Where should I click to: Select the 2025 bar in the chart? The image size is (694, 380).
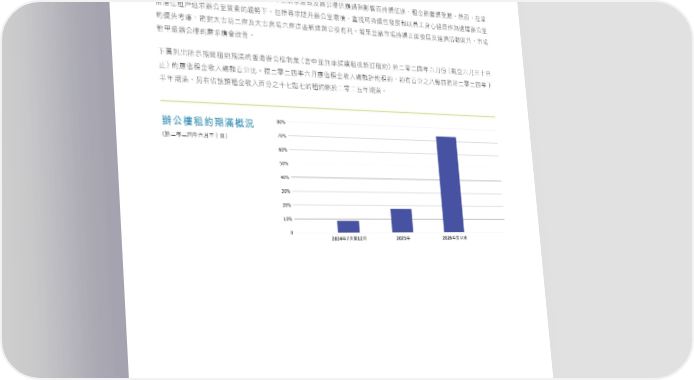tap(401, 220)
